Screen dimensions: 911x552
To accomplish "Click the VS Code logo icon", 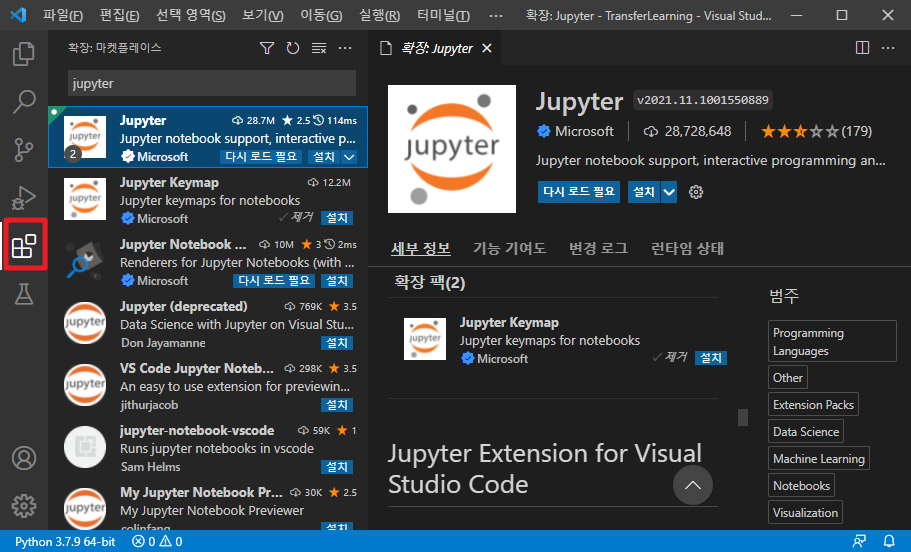I will [18, 15].
